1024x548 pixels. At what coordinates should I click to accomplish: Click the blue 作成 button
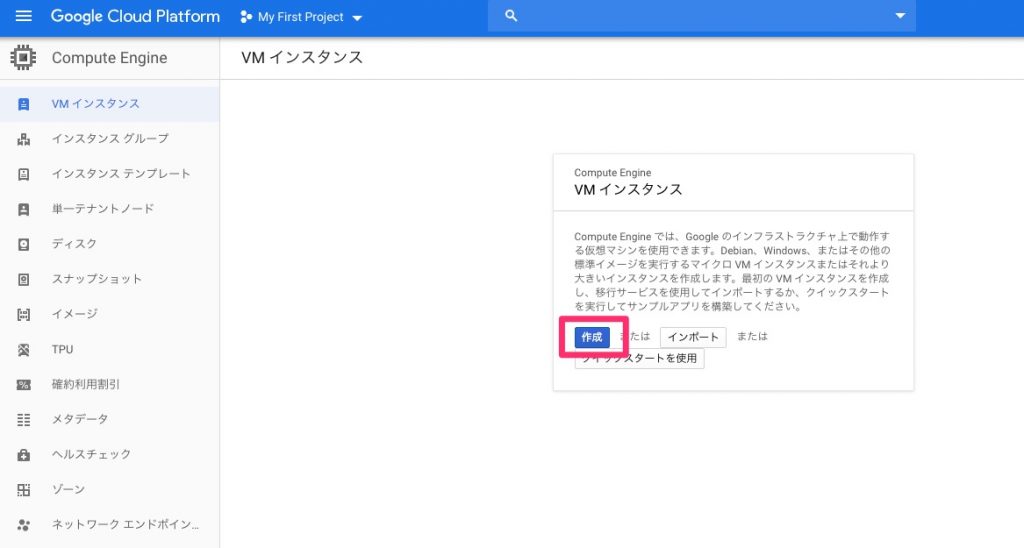[592, 337]
